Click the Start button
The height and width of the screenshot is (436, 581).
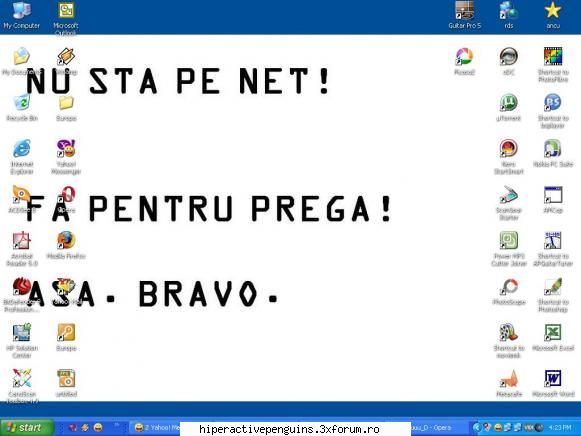(x=26, y=427)
